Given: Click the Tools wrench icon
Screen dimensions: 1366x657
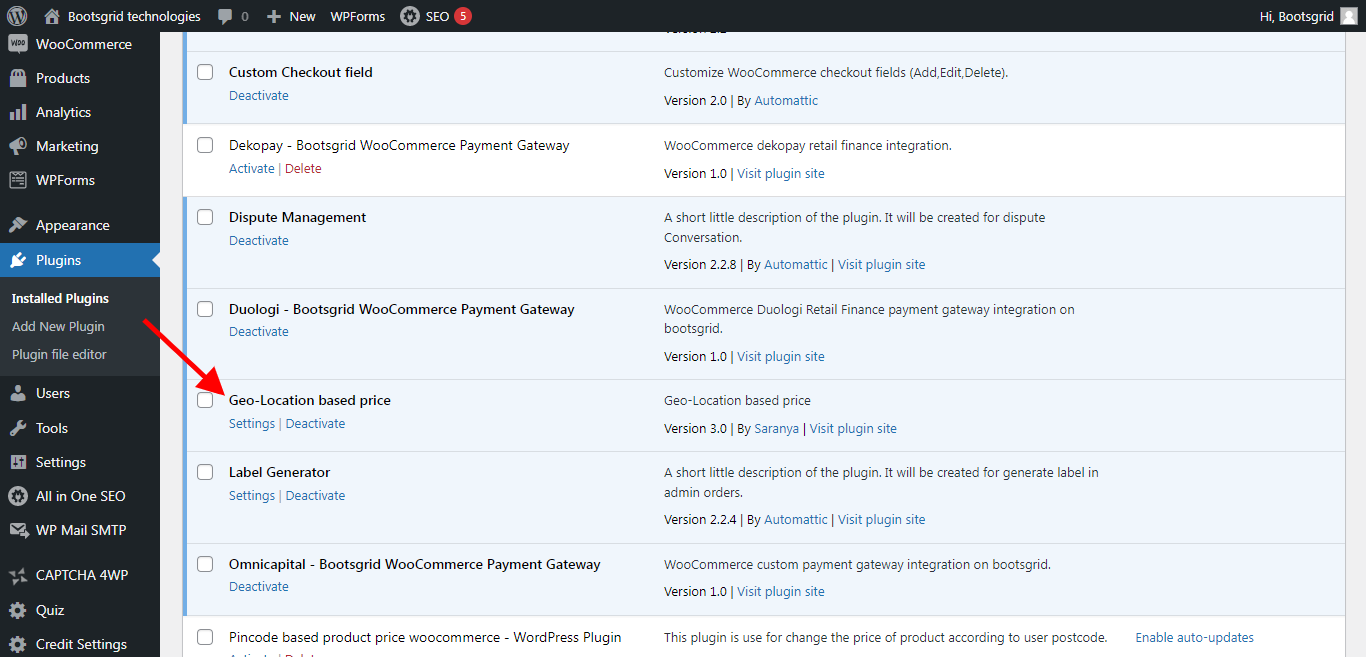Looking at the screenshot, I should (x=18, y=428).
